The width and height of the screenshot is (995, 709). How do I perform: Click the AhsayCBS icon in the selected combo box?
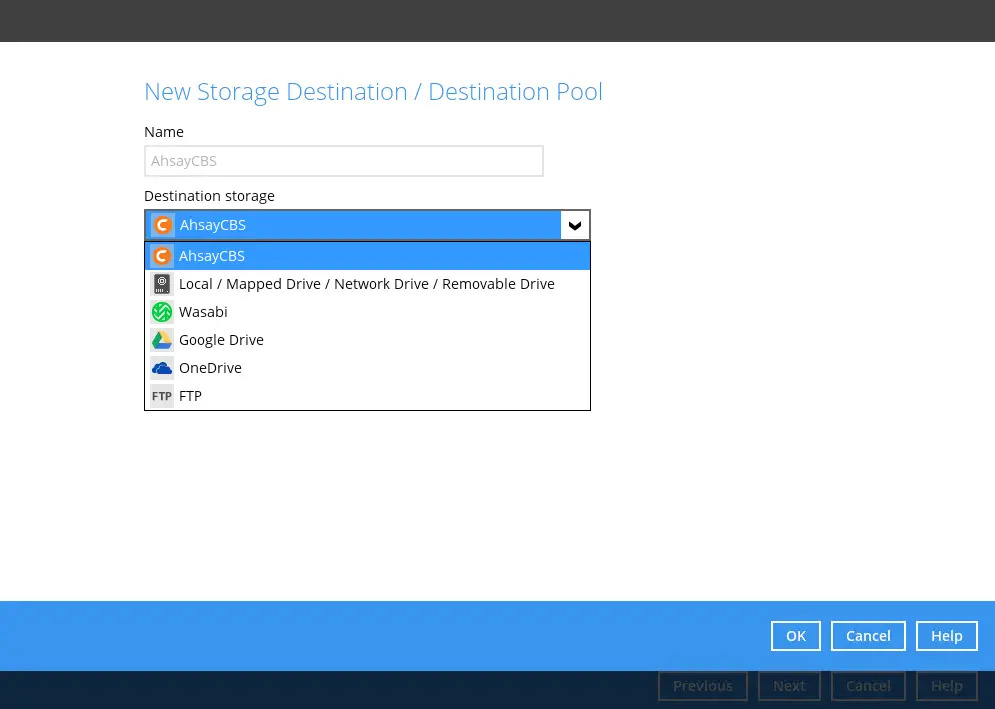click(x=162, y=225)
